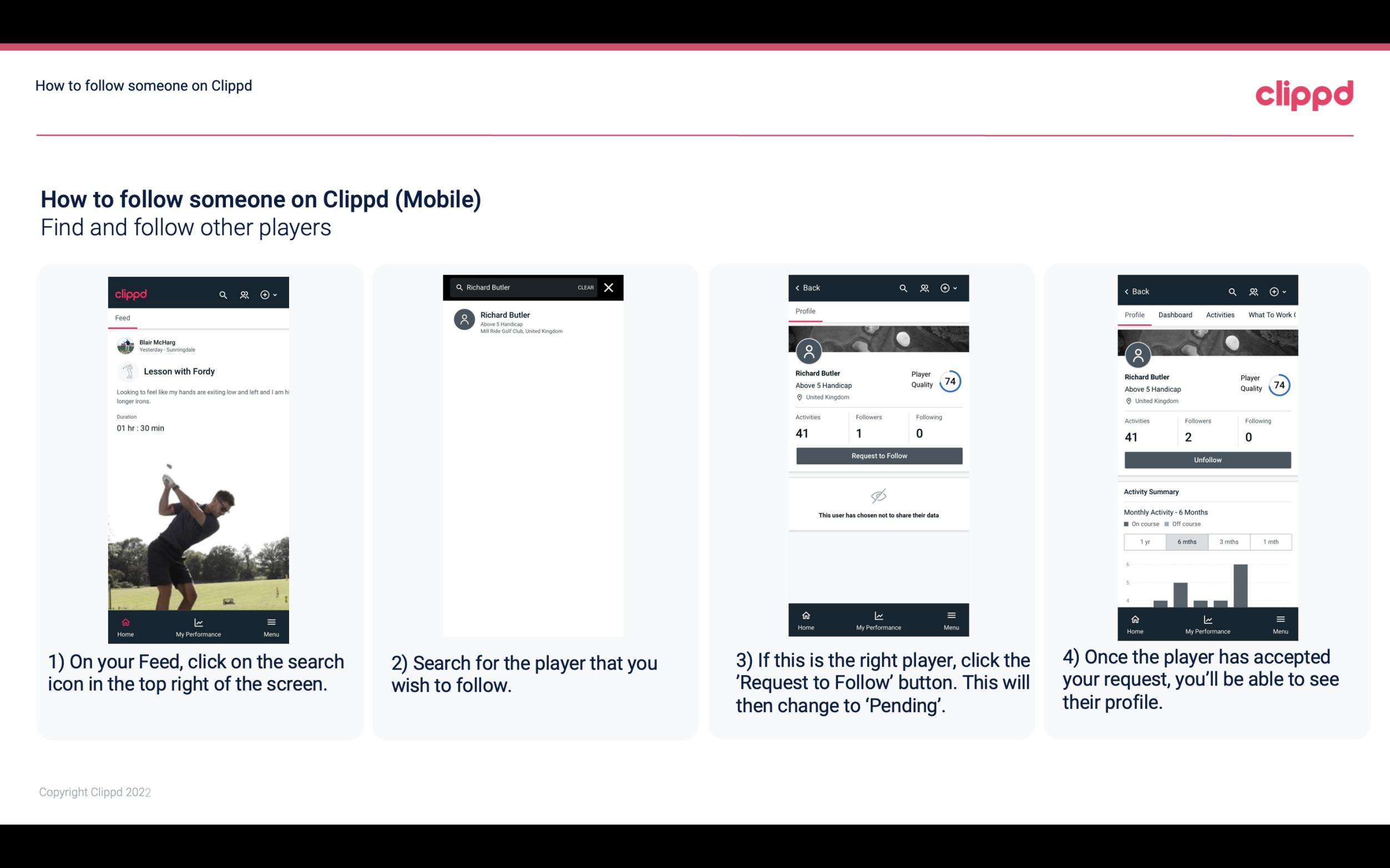This screenshot has height=868, width=1390.
Task: Click the search icon on profile screen
Action: point(903,288)
